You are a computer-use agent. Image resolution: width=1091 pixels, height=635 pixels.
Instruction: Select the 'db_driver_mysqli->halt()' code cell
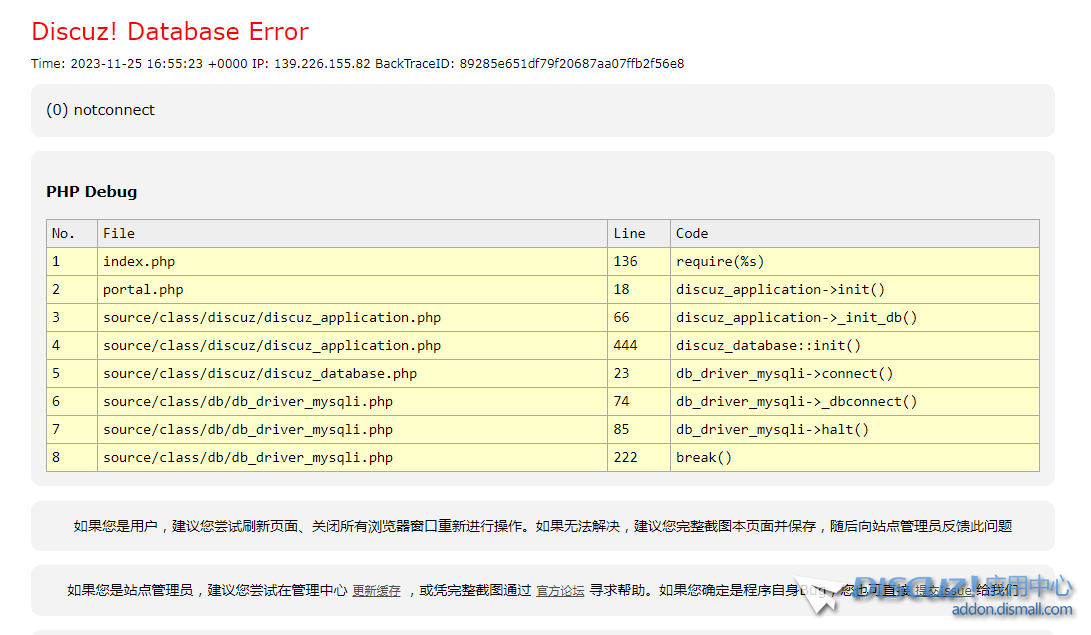(854, 430)
